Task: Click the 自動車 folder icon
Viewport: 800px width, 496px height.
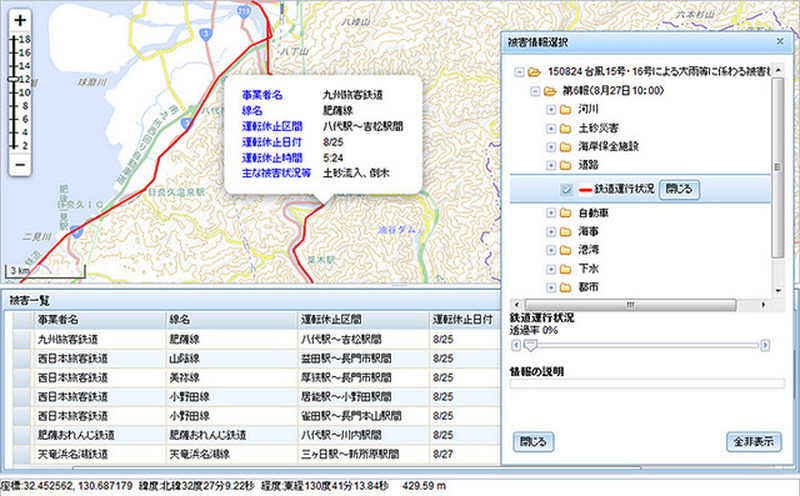Action: click(567, 213)
